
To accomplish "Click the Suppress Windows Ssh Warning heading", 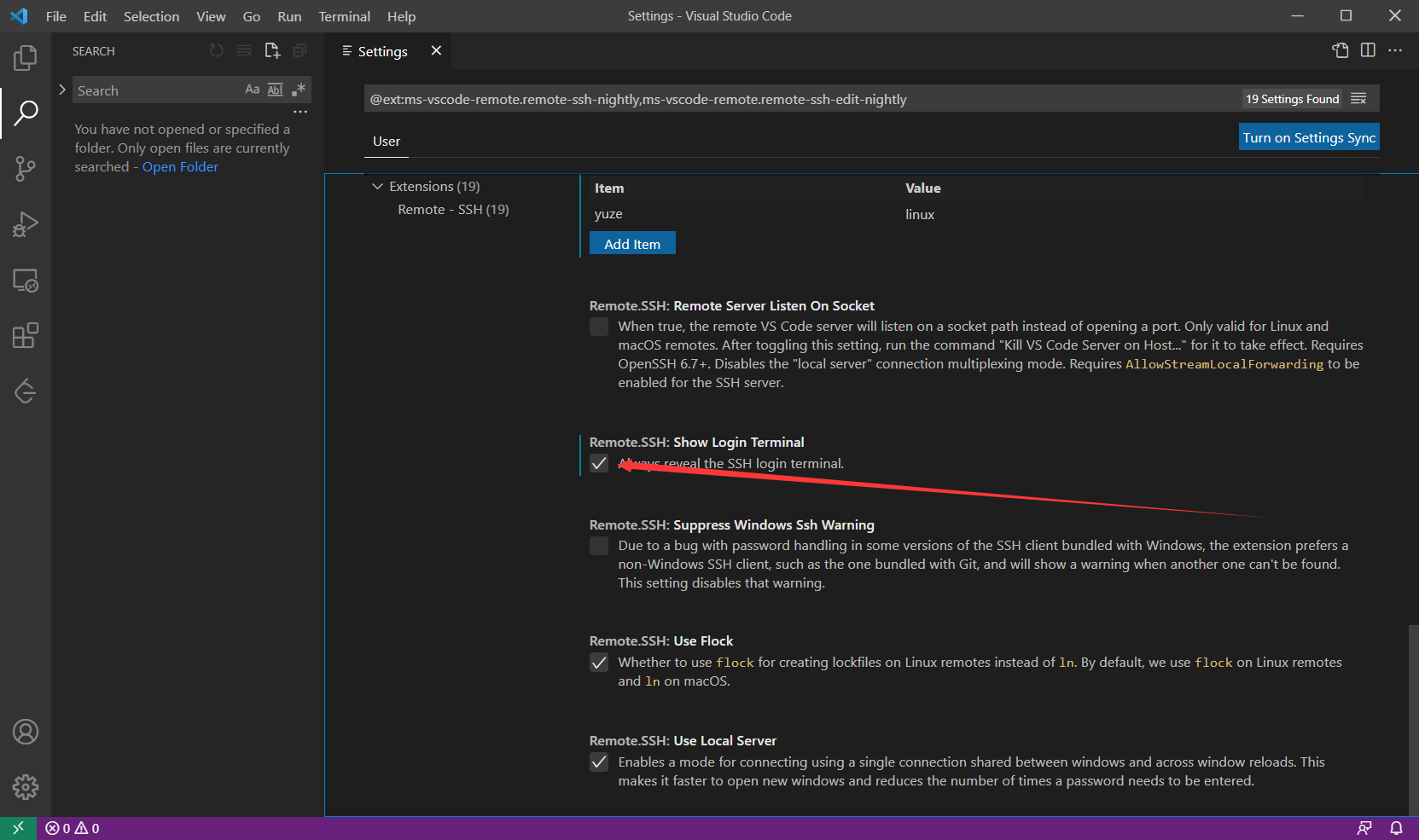I will click(x=731, y=525).
